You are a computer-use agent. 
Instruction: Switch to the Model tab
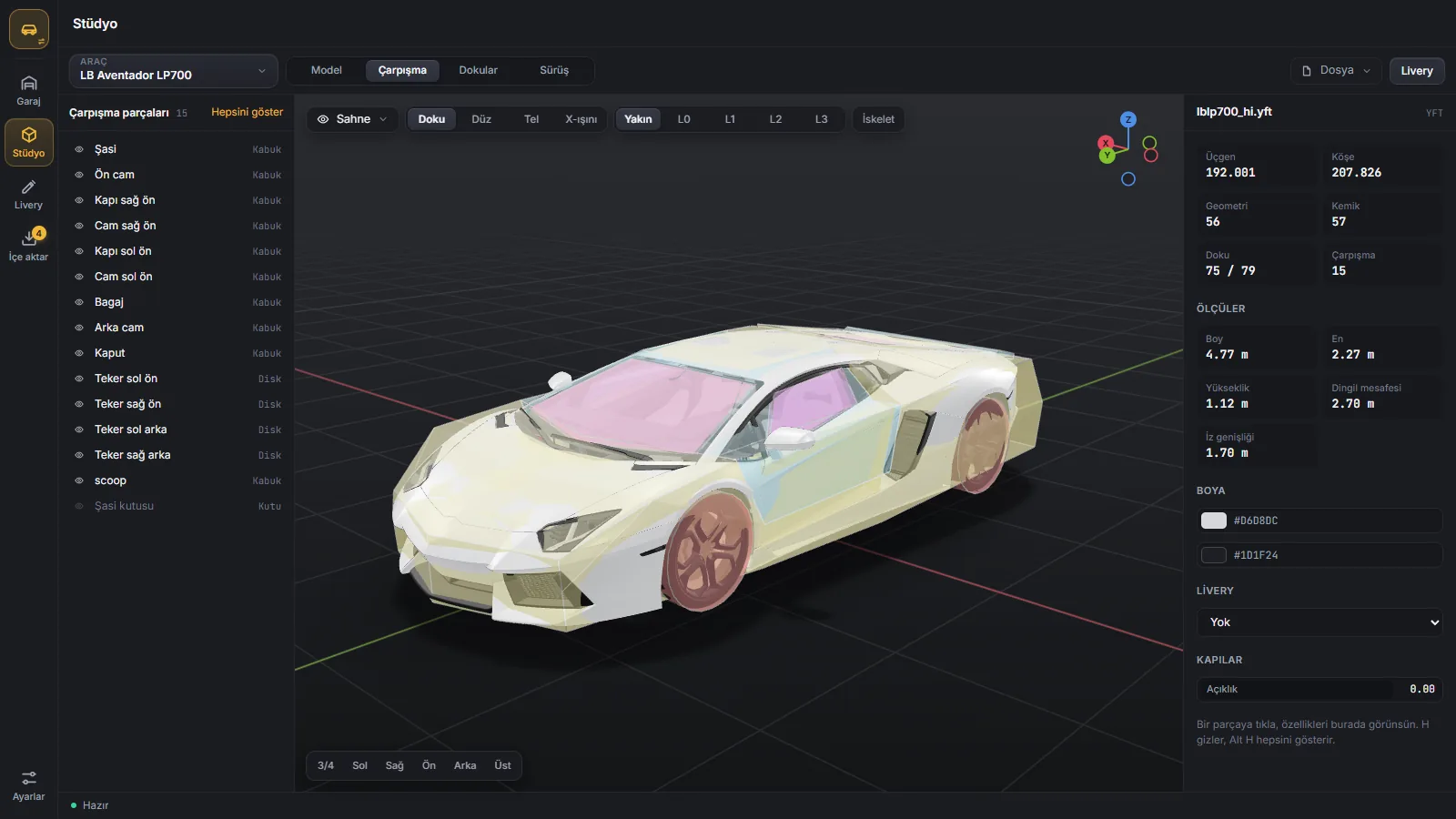point(326,70)
